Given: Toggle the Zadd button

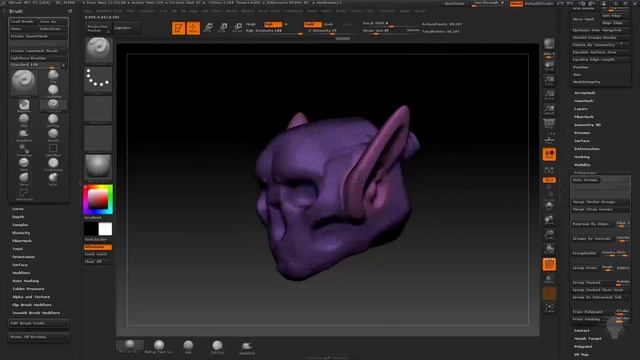Looking at the screenshot, I should (x=312, y=24).
